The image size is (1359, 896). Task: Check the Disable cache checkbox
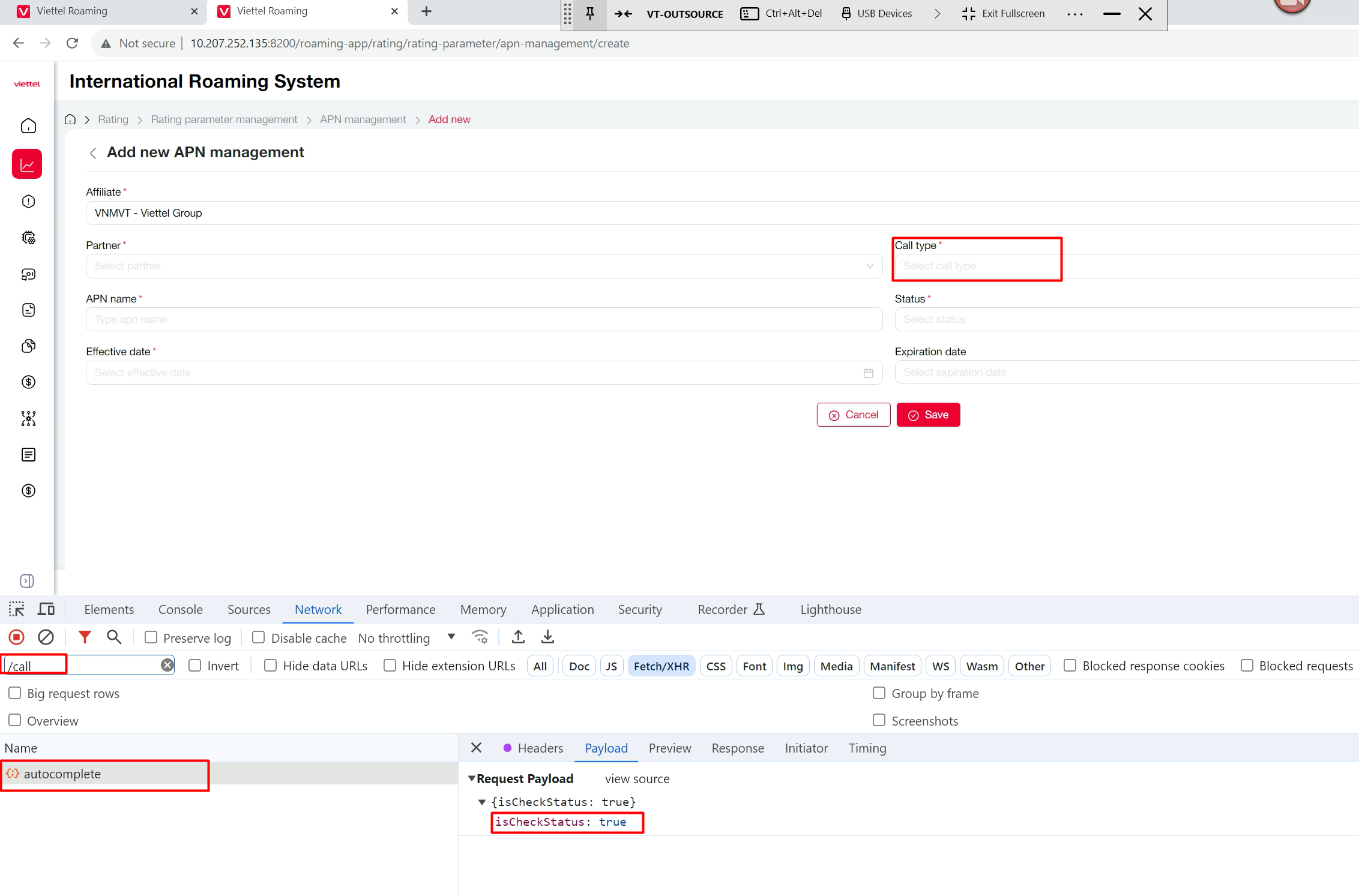click(259, 637)
